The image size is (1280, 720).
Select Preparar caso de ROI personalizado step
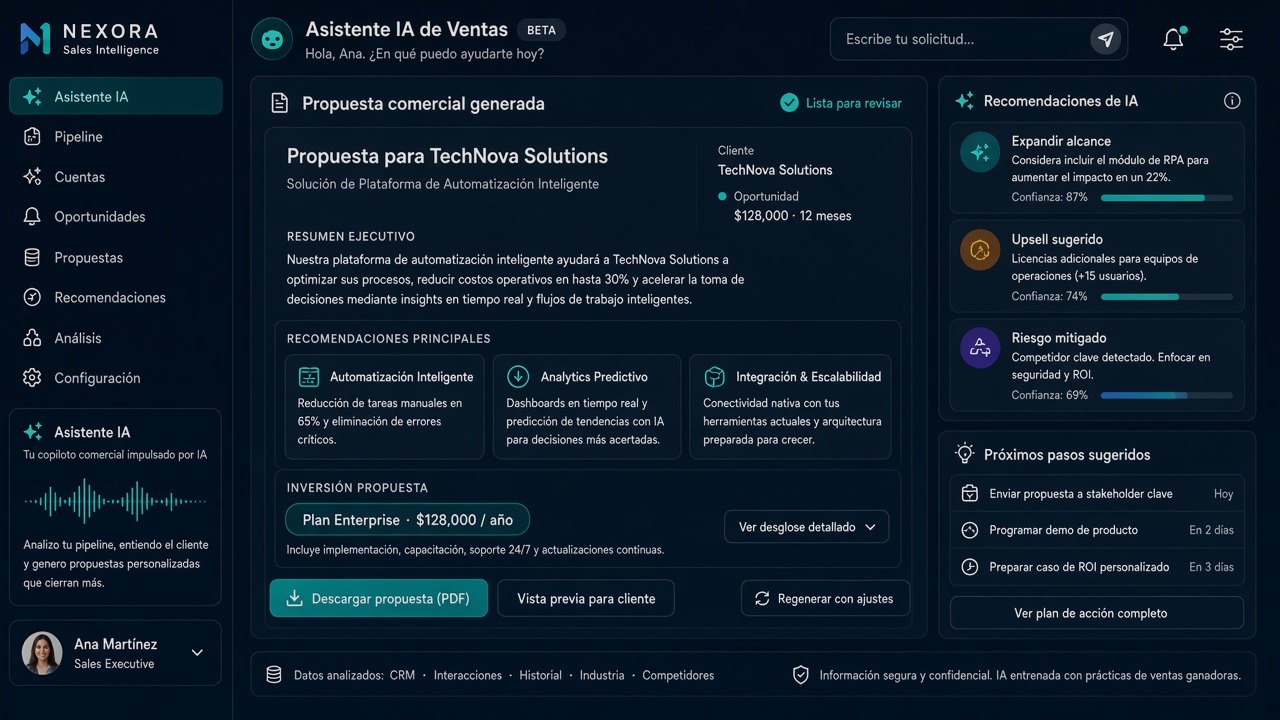click(x=1097, y=567)
